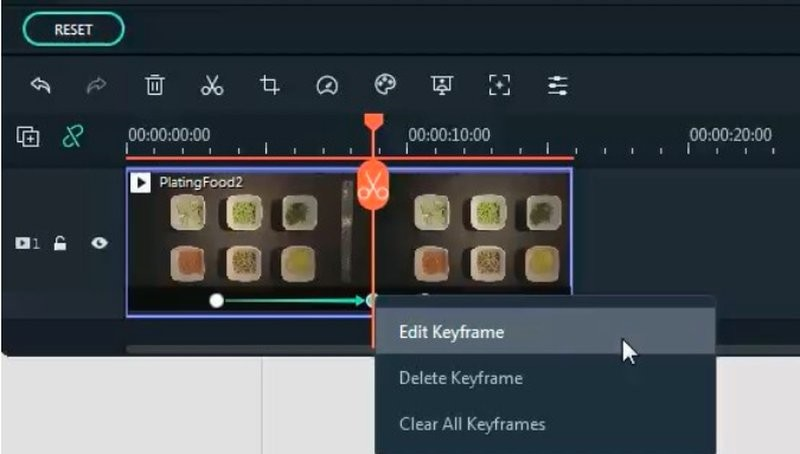The image size is (800, 454).
Task: Open the Color palette tool
Action: (385, 84)
